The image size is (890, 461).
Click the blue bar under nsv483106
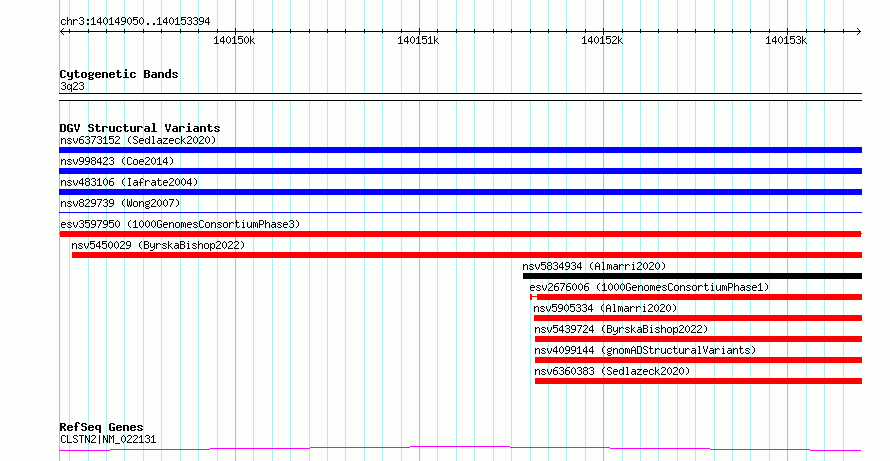(x=460, y=192)
